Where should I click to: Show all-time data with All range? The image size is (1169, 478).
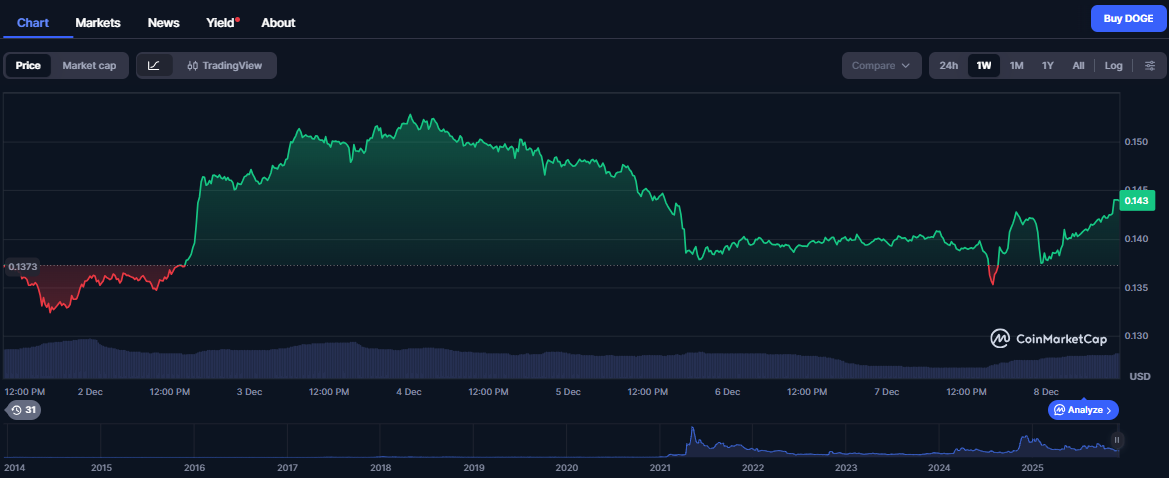pyautogui.click(x=1078, y=66)
